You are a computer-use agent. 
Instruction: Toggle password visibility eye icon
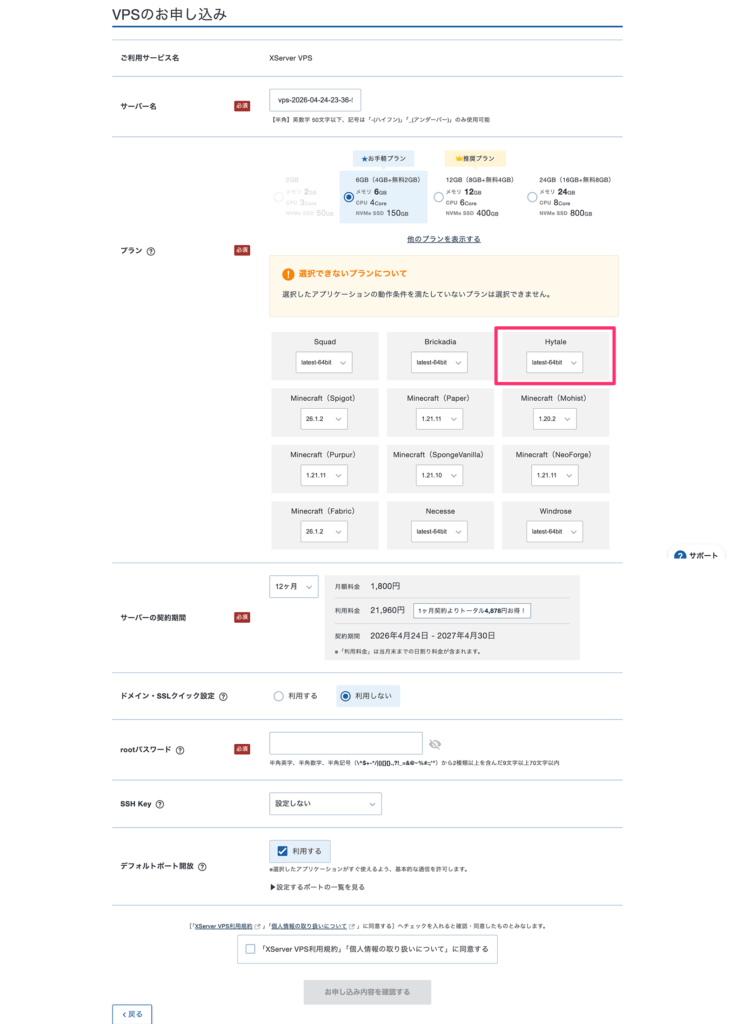coord(435,744)
